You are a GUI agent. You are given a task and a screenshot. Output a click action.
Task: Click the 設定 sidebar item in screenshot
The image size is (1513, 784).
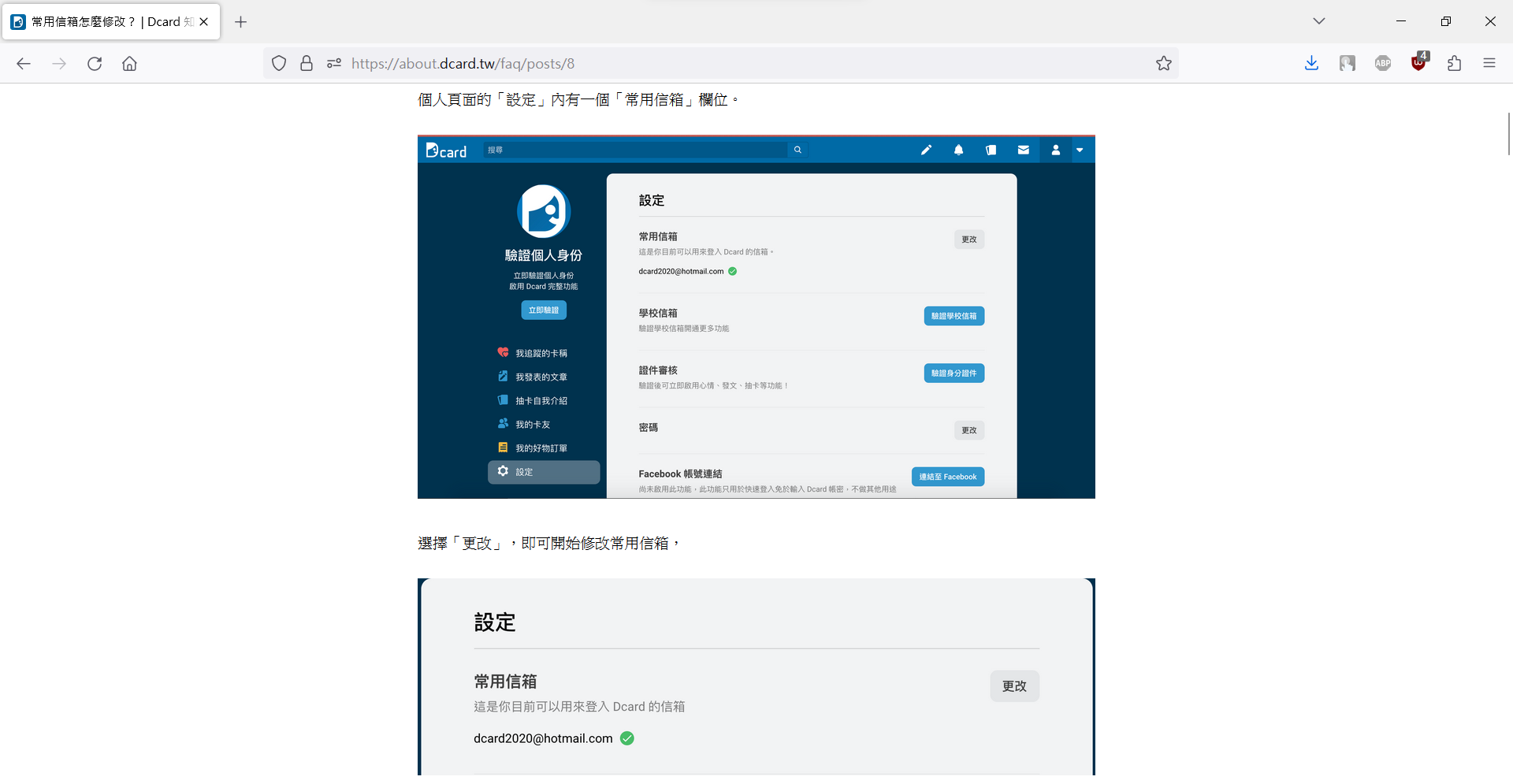click(544, 472)
